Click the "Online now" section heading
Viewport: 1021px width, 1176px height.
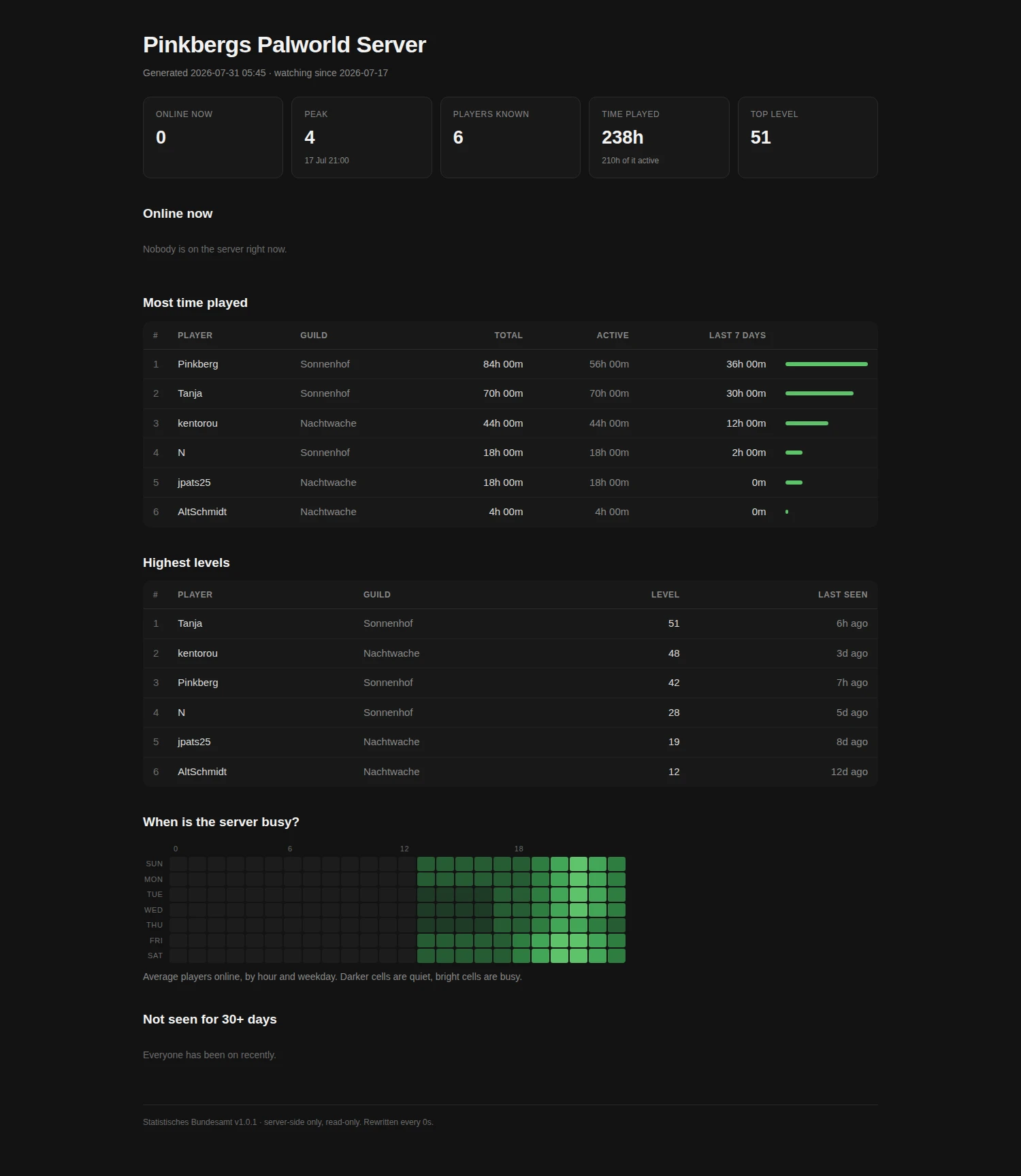coord(178,214)
